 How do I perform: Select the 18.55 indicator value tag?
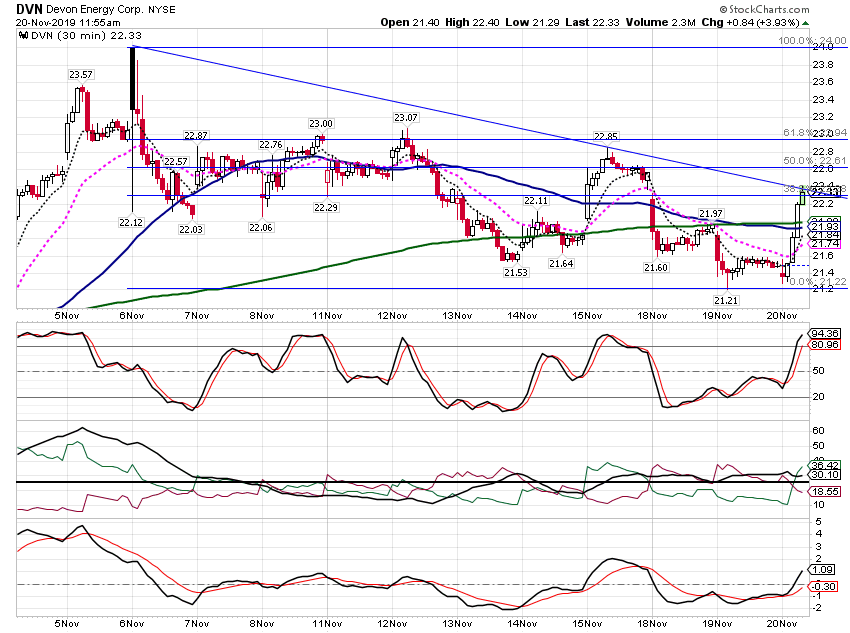[x=825, y=492]
